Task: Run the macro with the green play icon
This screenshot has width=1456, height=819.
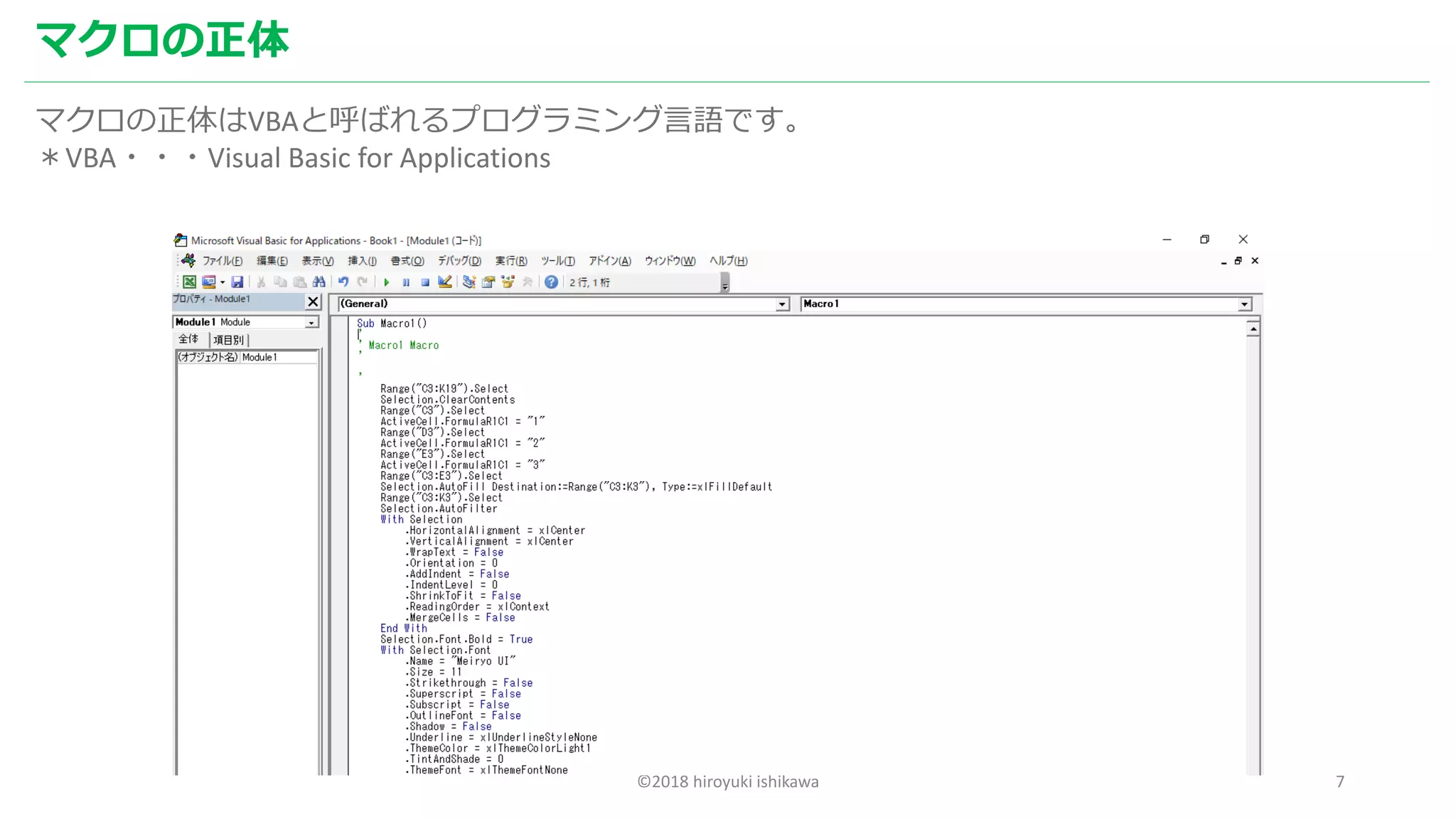Action: click(x=387, y=282)
